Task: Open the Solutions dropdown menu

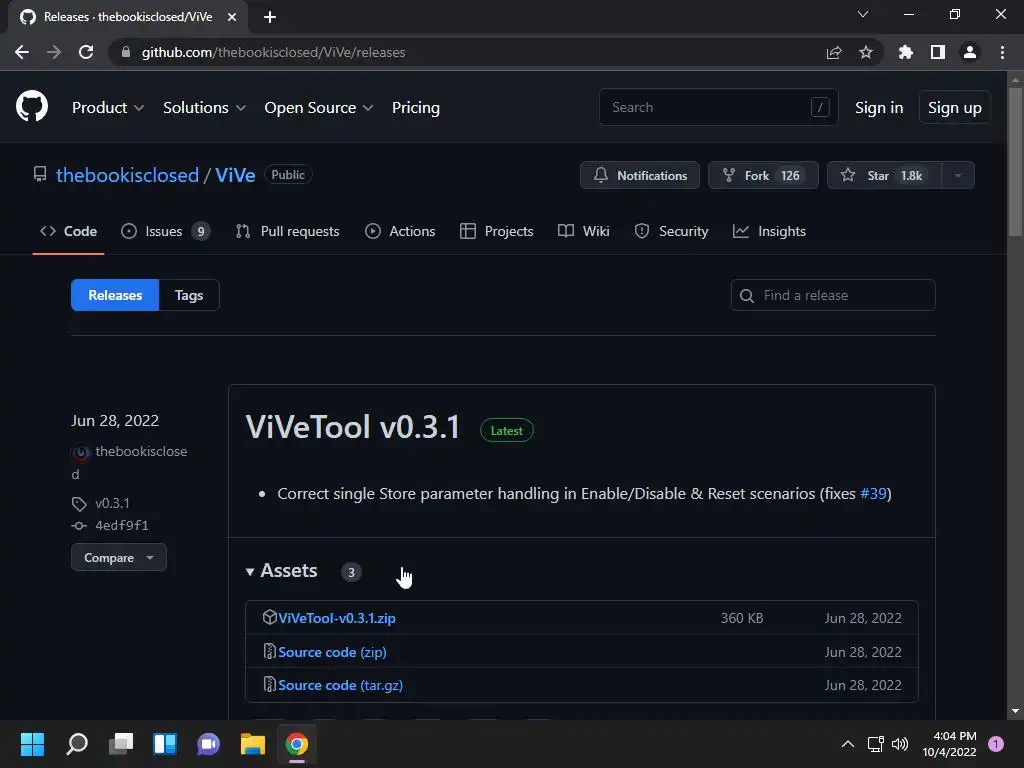Action: (204, 108)
